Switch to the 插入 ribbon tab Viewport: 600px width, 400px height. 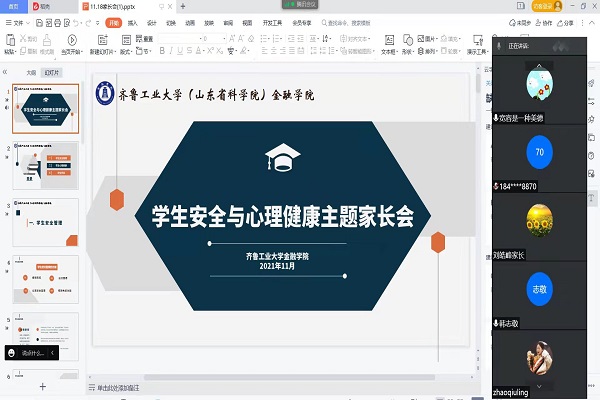(x=132, y=23)
